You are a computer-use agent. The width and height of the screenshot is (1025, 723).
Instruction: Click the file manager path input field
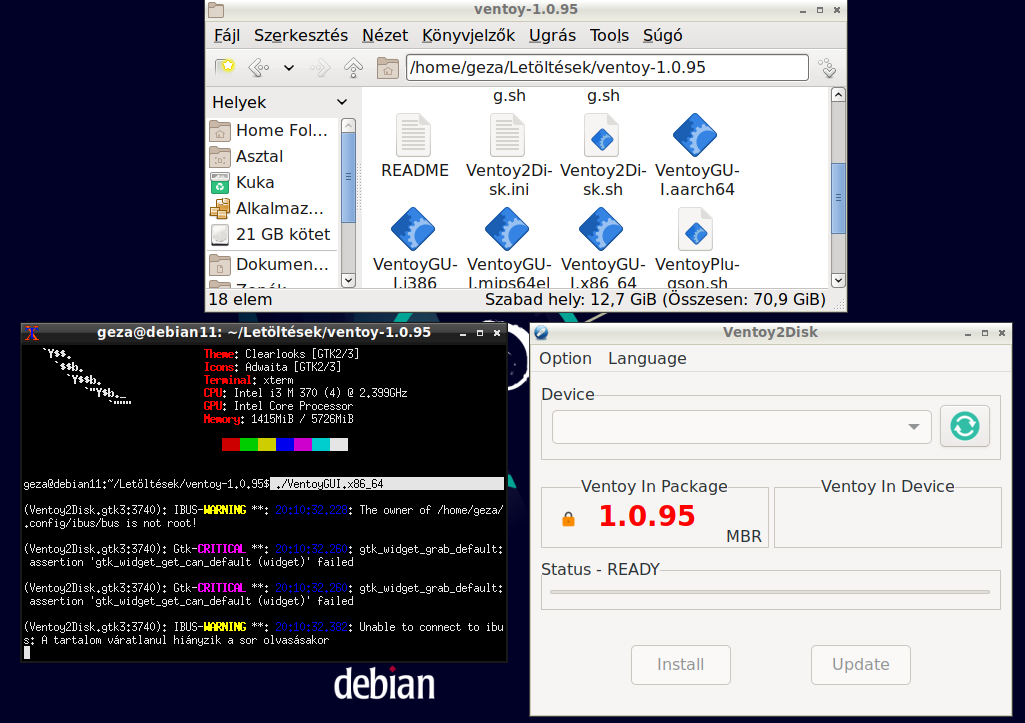click(607, 67)
